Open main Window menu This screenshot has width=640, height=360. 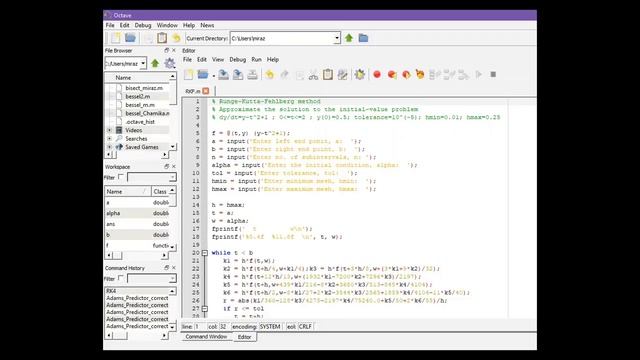click(x=167, y=25)
